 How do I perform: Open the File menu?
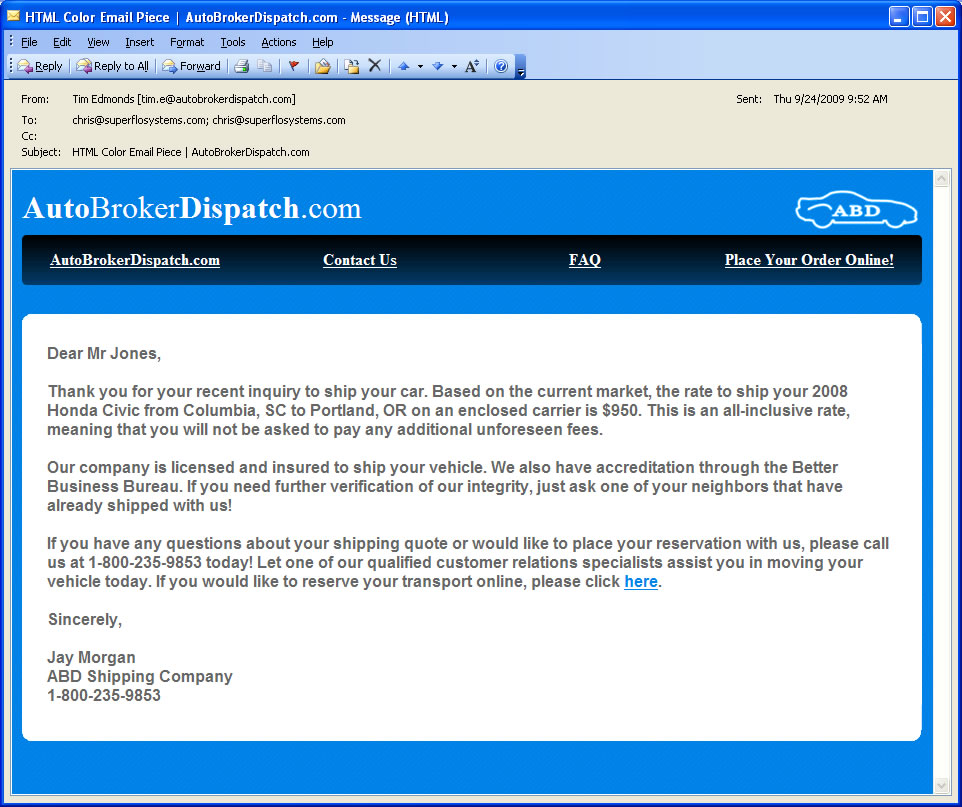click(29, 42)
